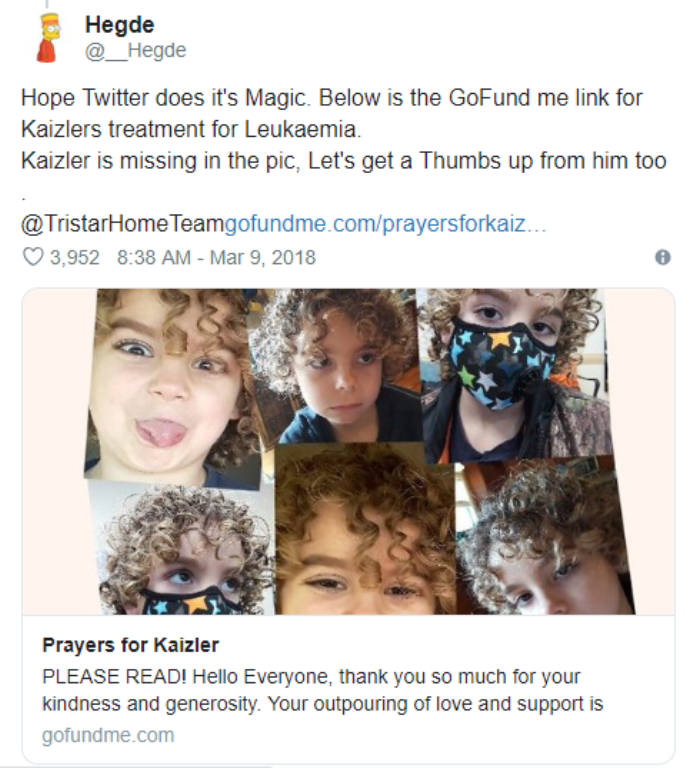Open the Hegde display name profile

(x=119, y=24)
